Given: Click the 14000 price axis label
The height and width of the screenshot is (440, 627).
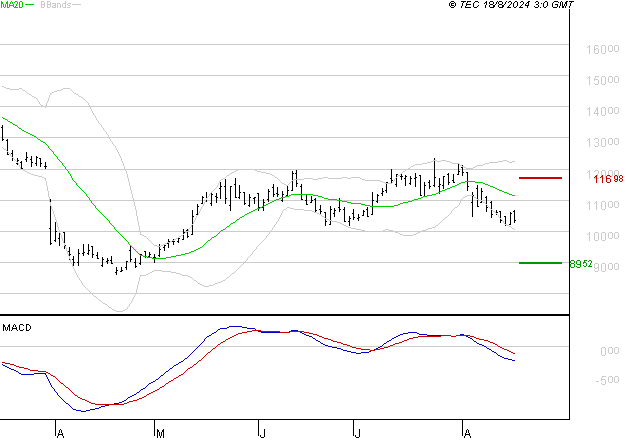Looking at the screenshot, I should click(603, 112).
